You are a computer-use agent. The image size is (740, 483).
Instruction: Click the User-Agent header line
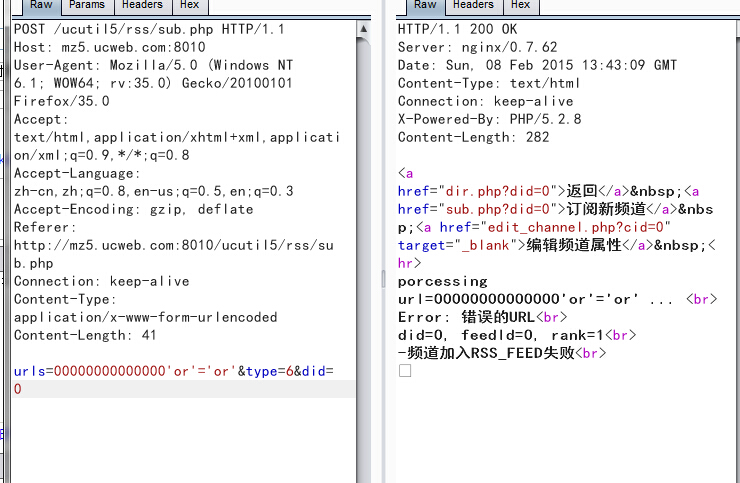(x=153, y=65)
